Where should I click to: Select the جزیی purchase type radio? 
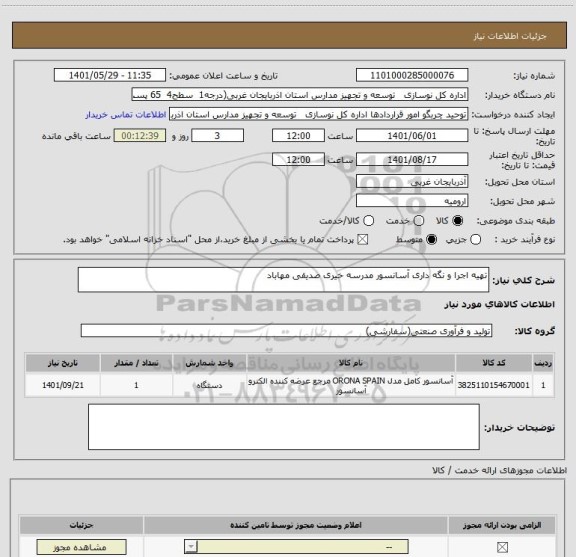click(x=476, y=240)
